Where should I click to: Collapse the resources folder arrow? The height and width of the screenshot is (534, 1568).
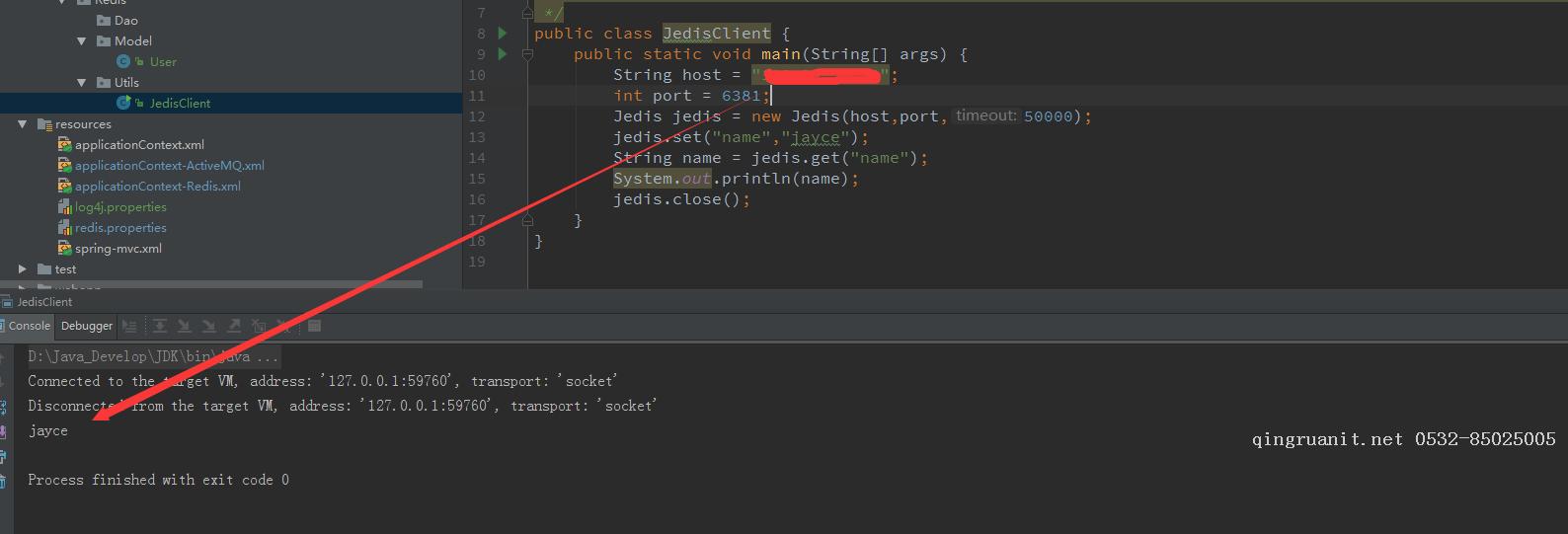[23, 123]
